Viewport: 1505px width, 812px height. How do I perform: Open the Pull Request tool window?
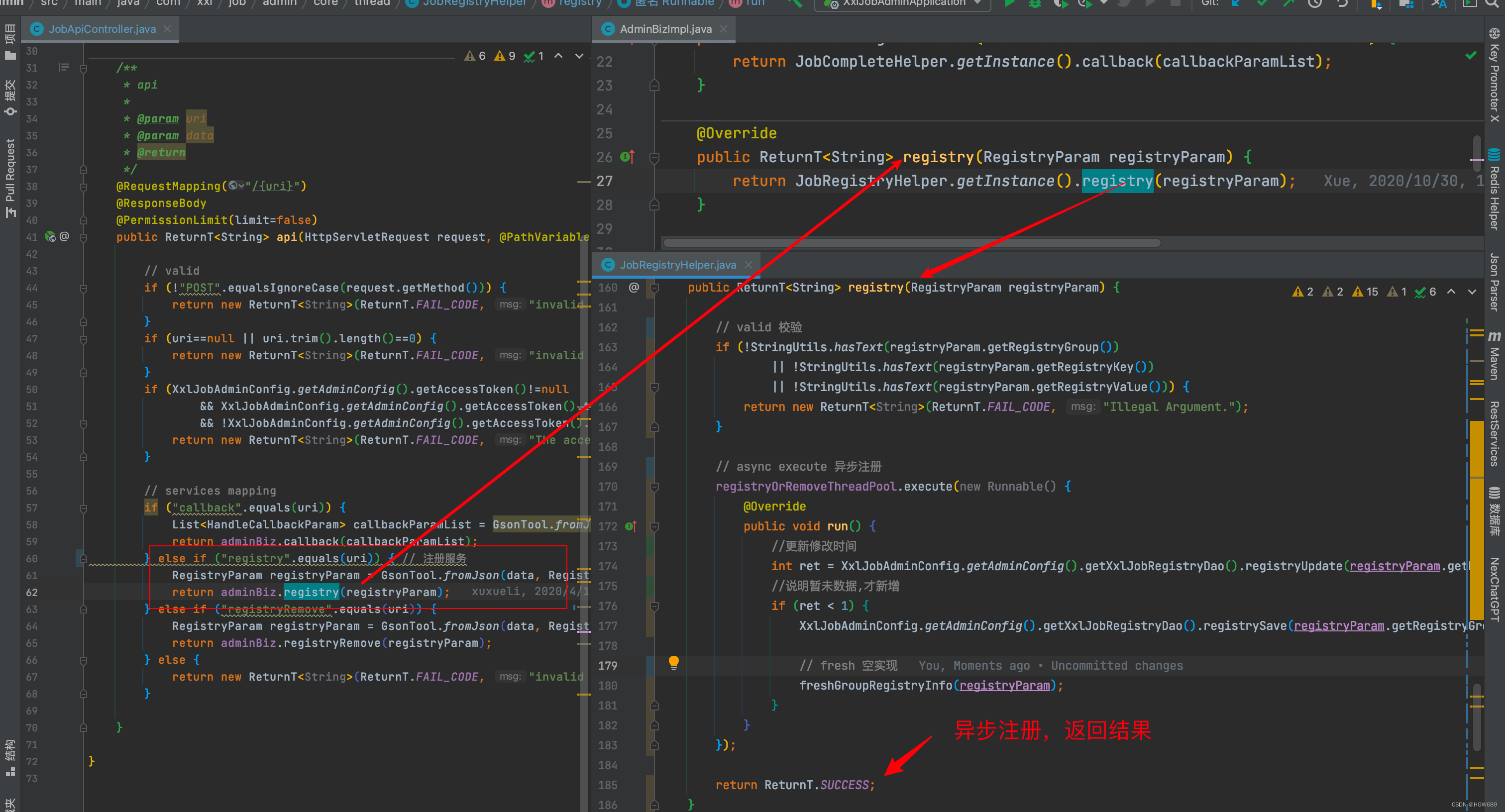[x=10, y=178]
